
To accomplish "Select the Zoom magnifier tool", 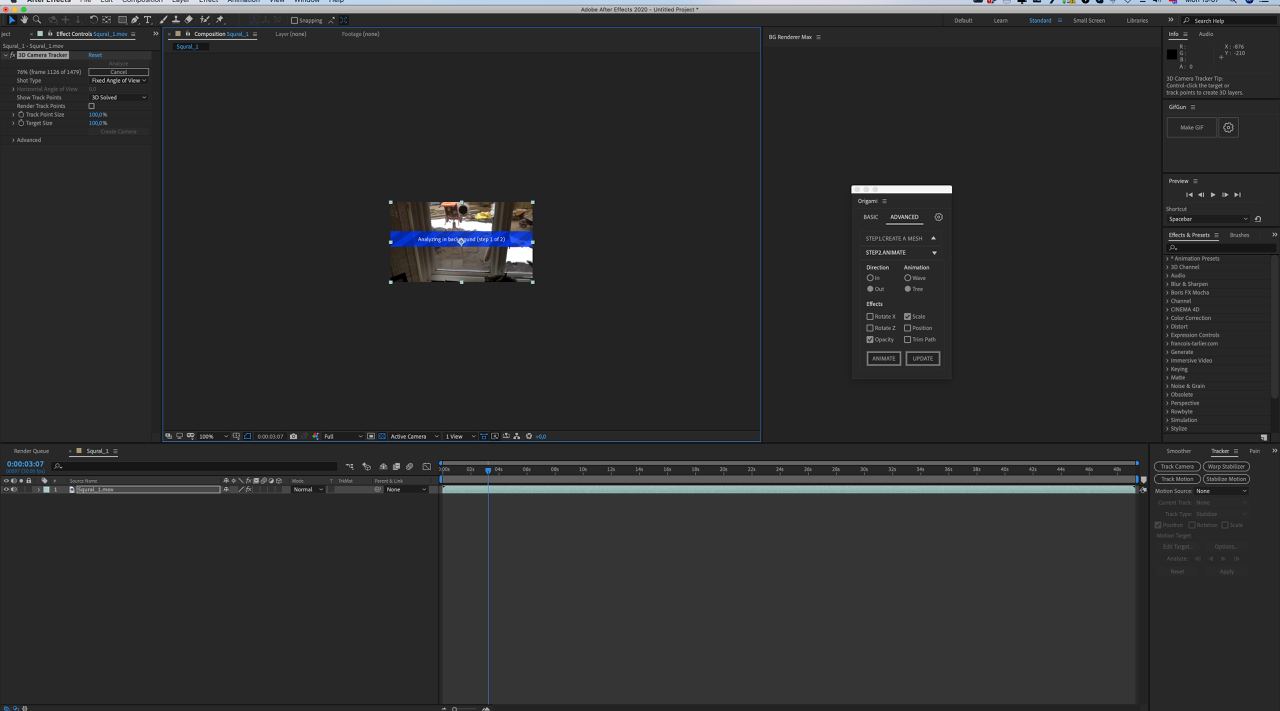I will click(x=37, y=20).
